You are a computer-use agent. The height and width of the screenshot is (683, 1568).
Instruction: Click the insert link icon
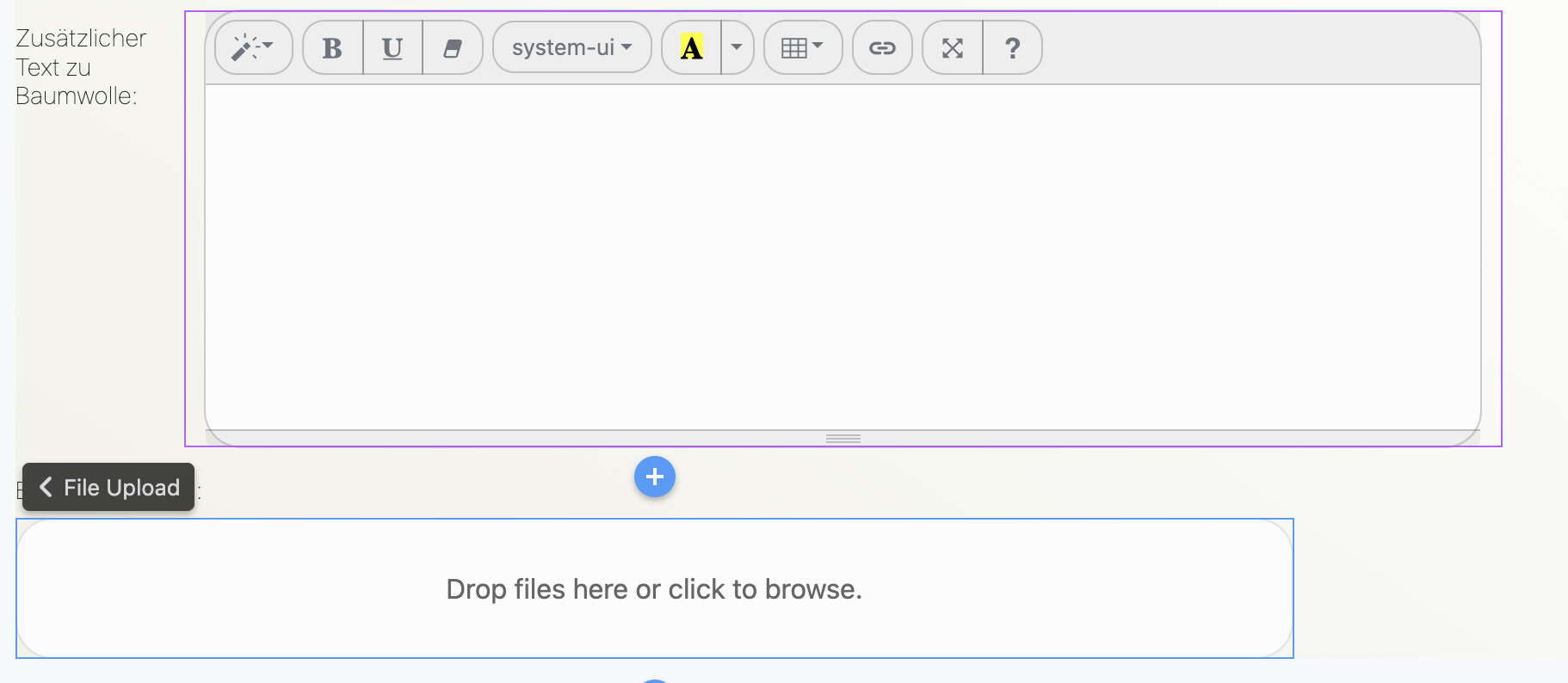click(x=882, y=47)
